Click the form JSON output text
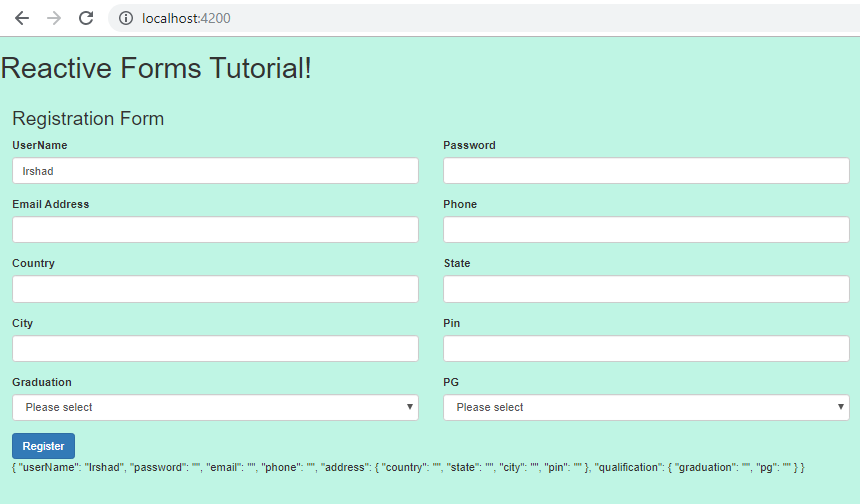860x504 pixels. coord(408,467)
